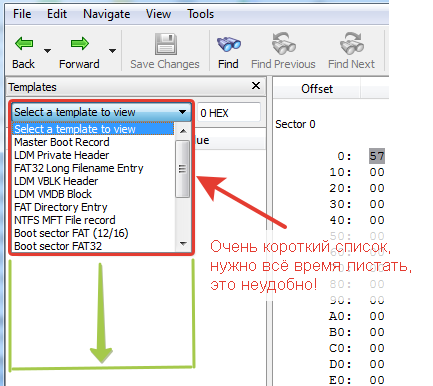
Task: Select Master Boot Record template
Action: point(93,142)
